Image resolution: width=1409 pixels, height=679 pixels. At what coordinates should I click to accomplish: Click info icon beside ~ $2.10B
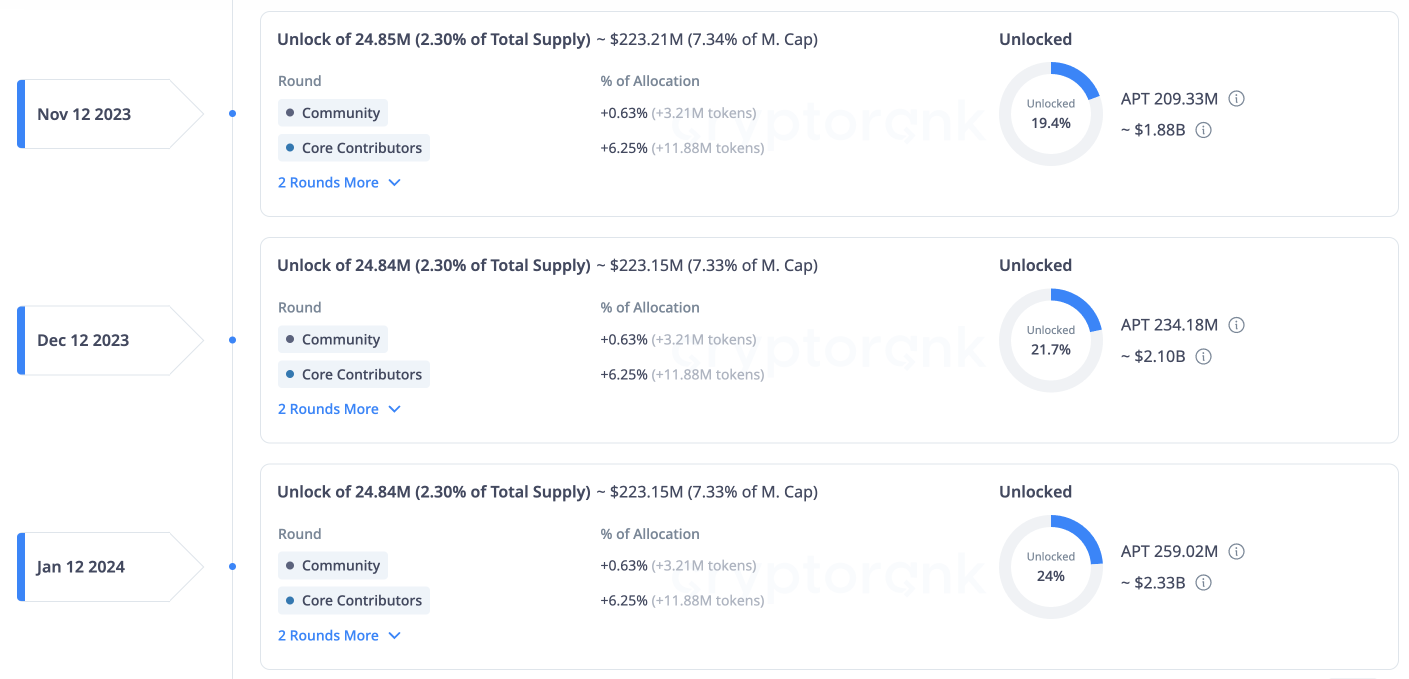pos(1203,356)
